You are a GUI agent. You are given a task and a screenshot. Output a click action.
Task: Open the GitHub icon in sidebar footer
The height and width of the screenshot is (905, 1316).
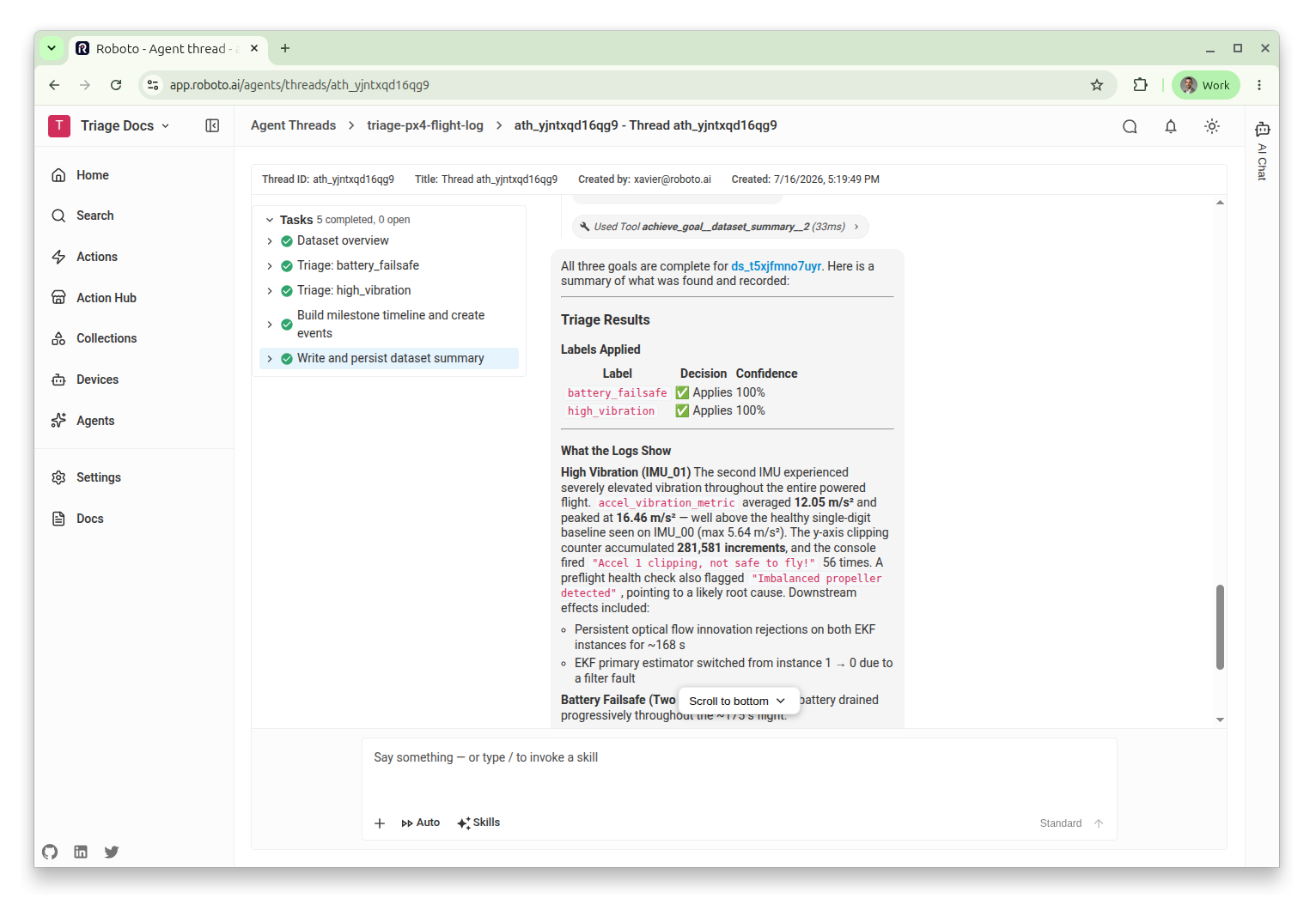coord(50,852)
